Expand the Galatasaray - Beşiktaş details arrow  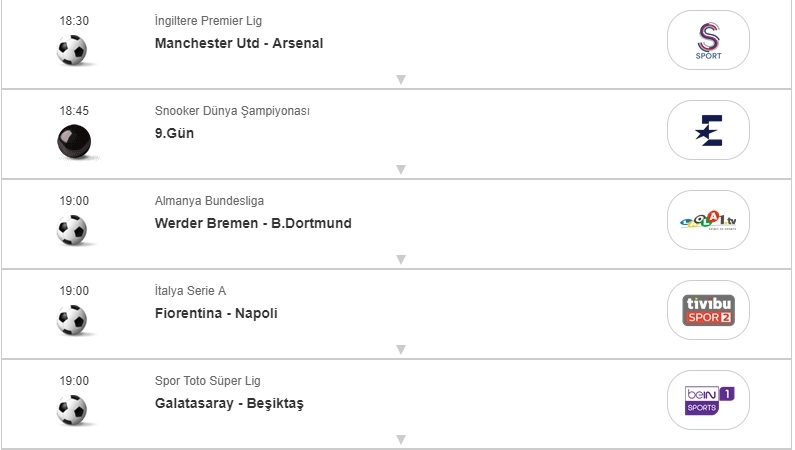point(400,439)
